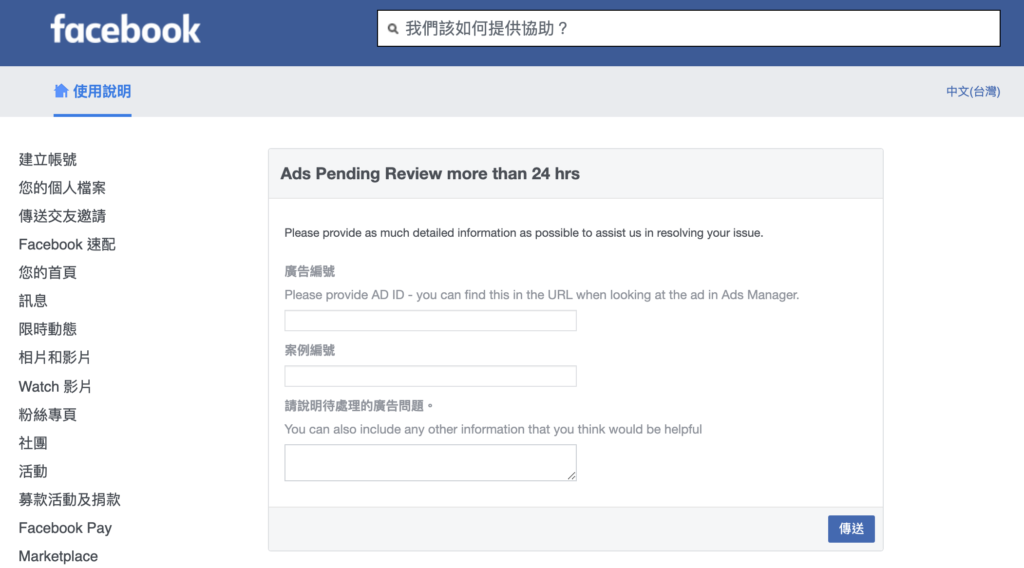
Task: Select 傳送交友邀請 sidebar link
Action: 62,216
